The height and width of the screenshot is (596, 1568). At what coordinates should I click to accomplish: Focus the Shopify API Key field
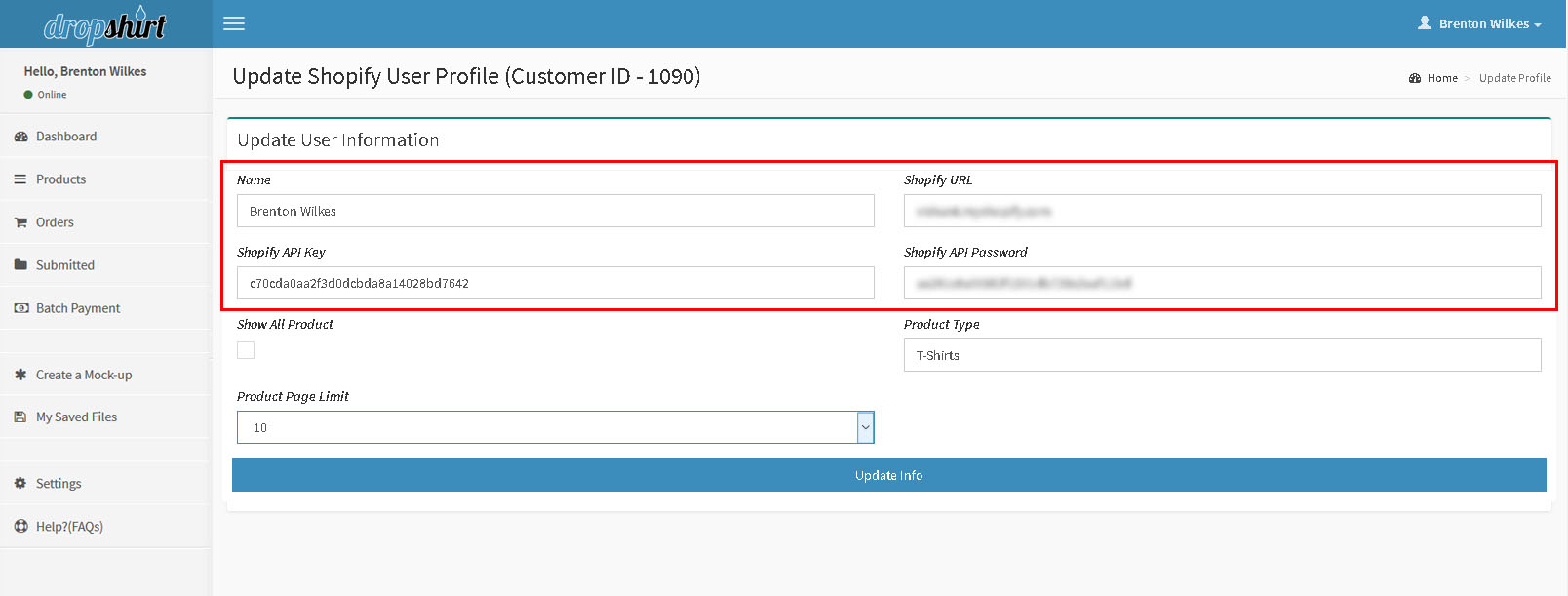[x=556, y=283]
